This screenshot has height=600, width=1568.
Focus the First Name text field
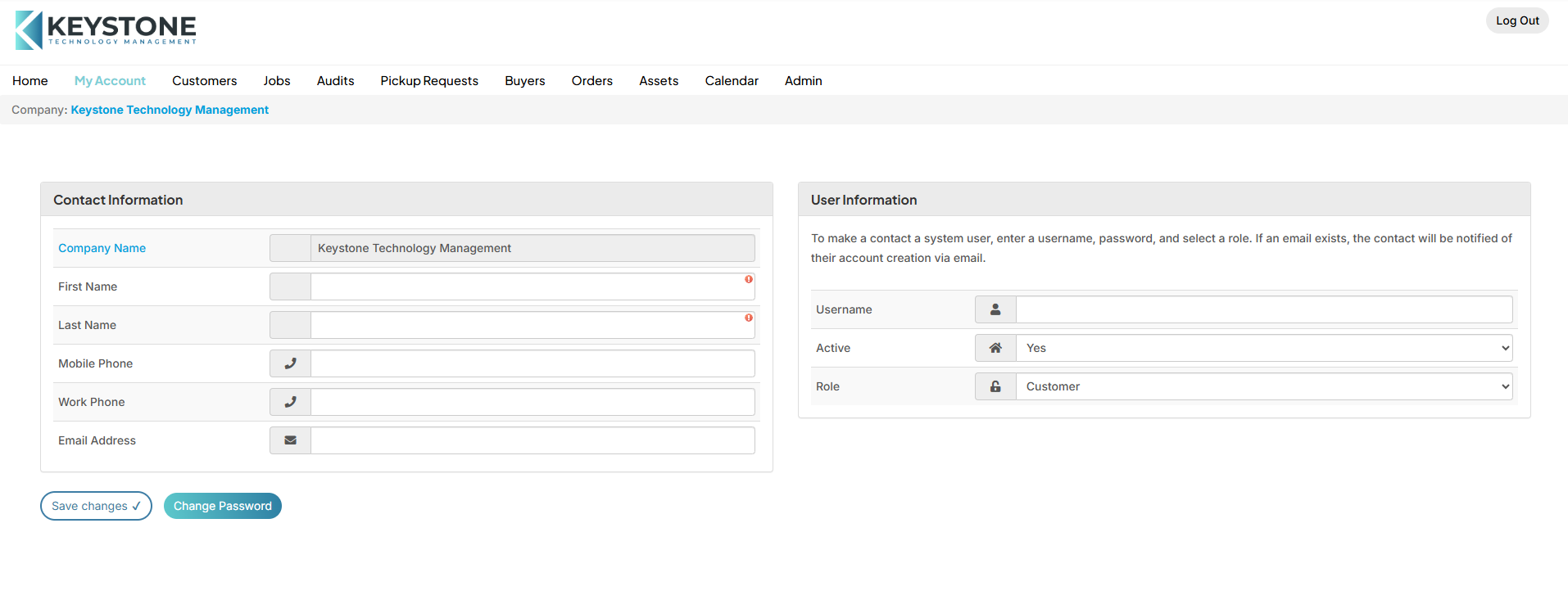point(524,286)
